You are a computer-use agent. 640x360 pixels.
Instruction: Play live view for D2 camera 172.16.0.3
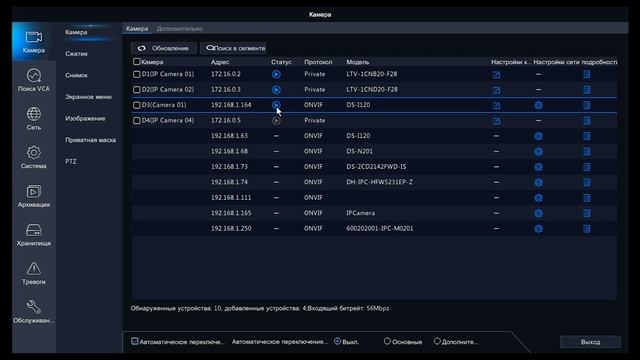[276, 90]
